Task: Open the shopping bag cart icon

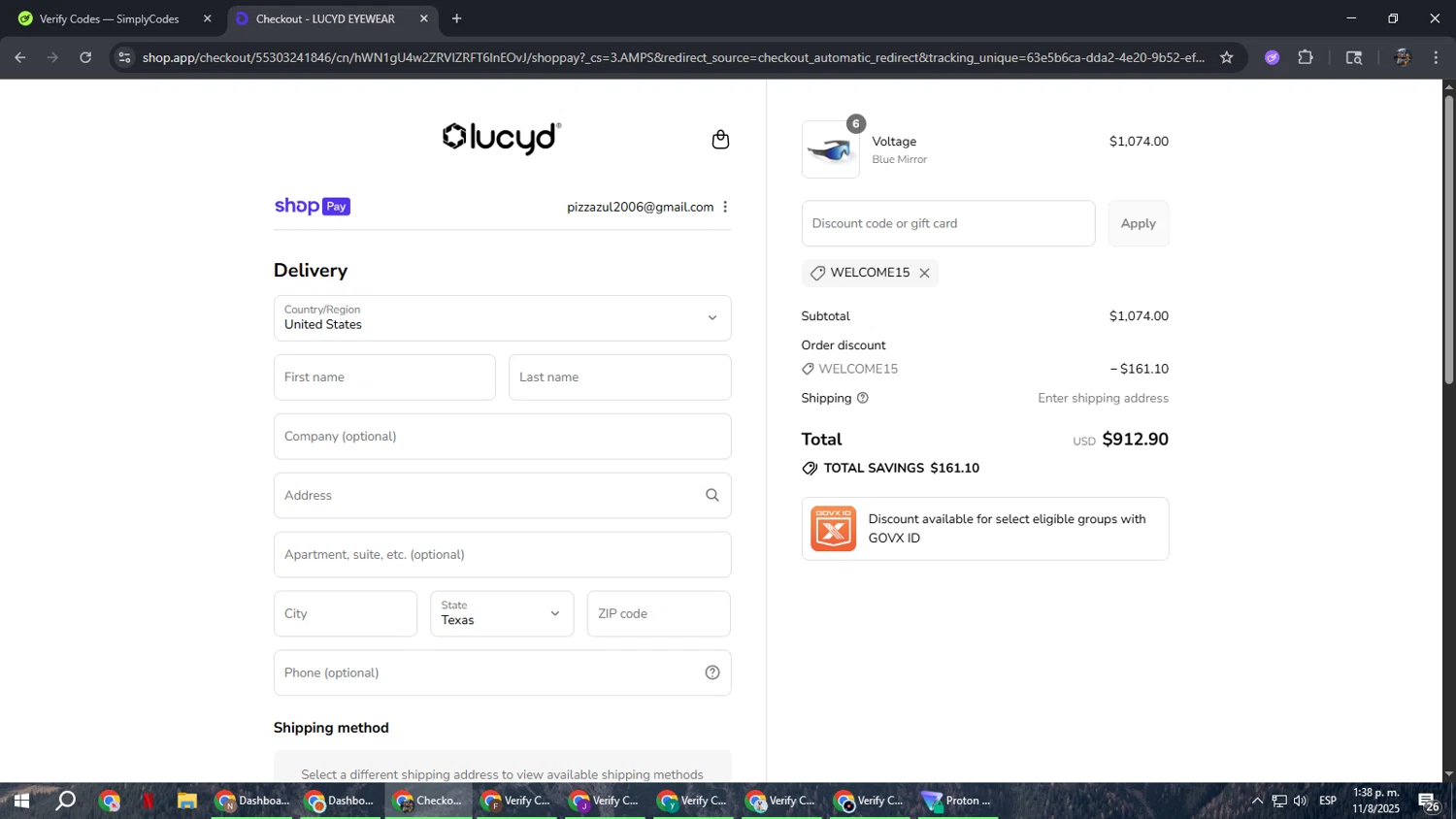Action: [720, 140]
